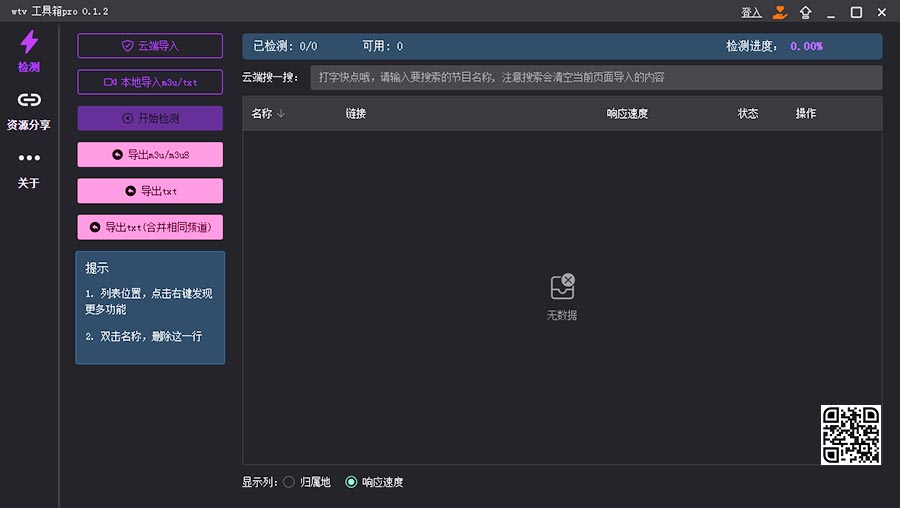
Task: Click the 导出txt button
Action: pyautogui.click(x=150, y=191)
